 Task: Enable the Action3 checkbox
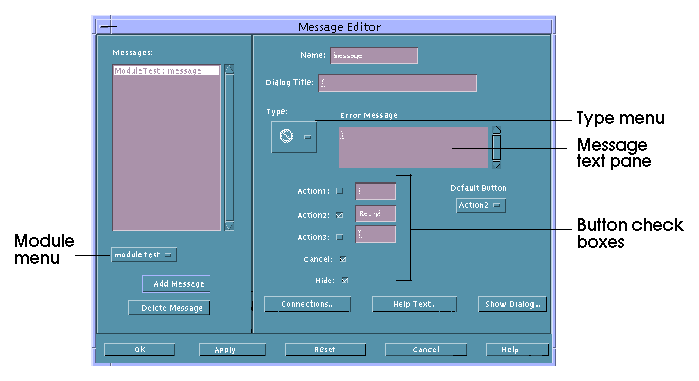pyautogui.click(x=340, y=237)
